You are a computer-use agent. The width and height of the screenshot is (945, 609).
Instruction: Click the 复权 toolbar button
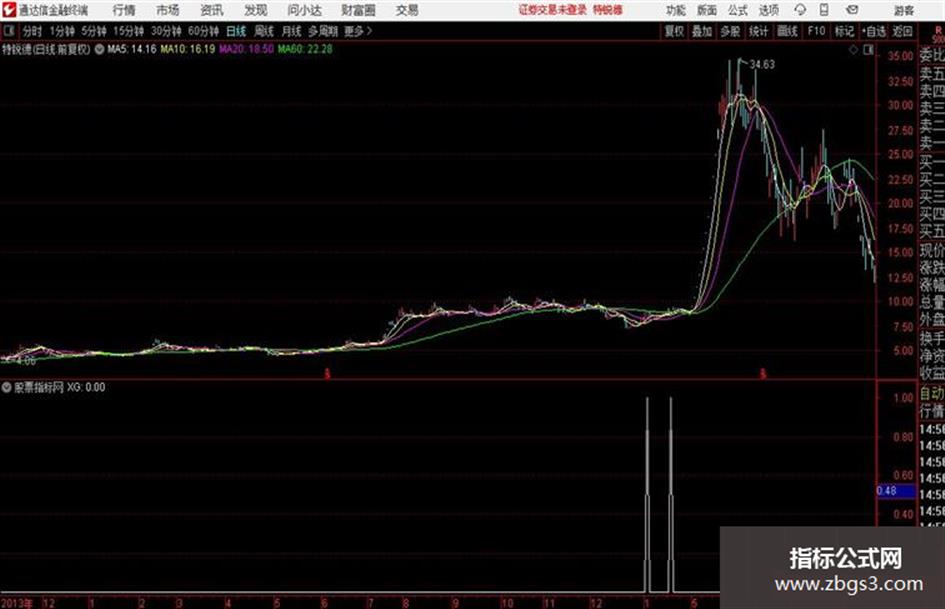674,31
